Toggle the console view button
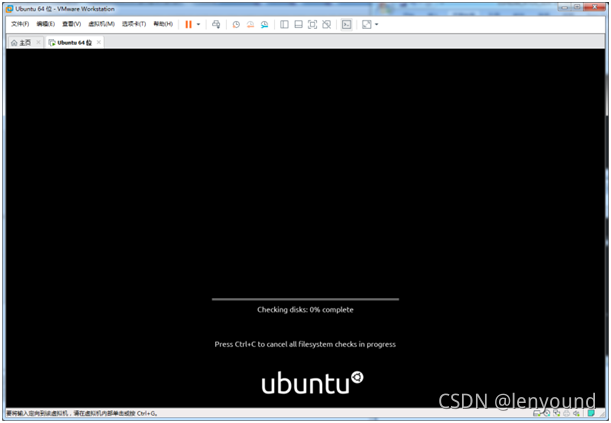 click(x=346, y=25)
